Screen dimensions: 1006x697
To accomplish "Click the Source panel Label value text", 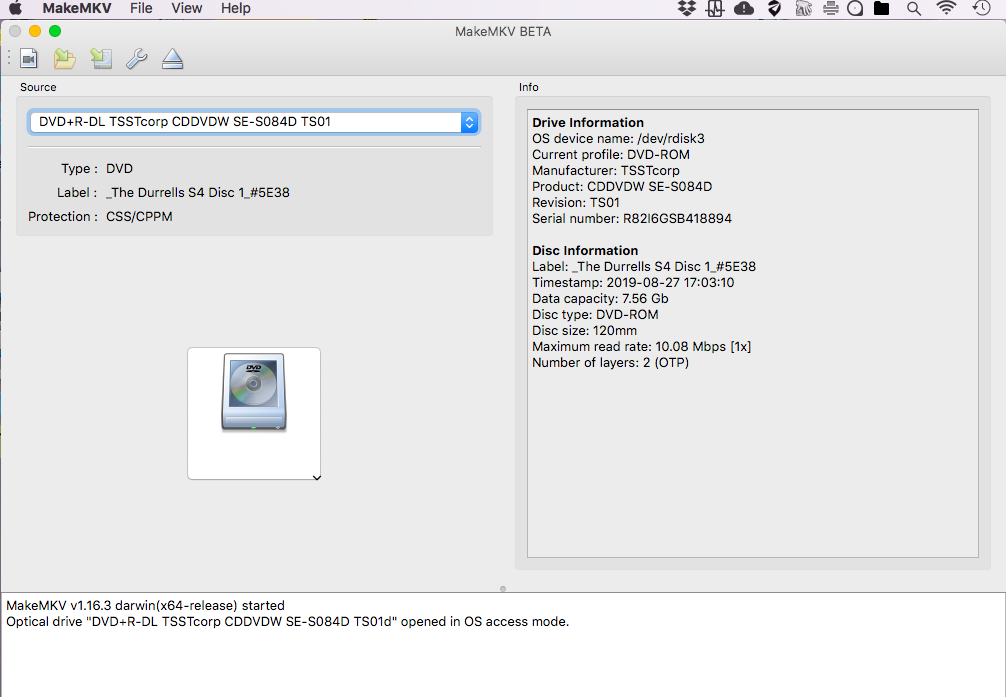I will [198, 193].
